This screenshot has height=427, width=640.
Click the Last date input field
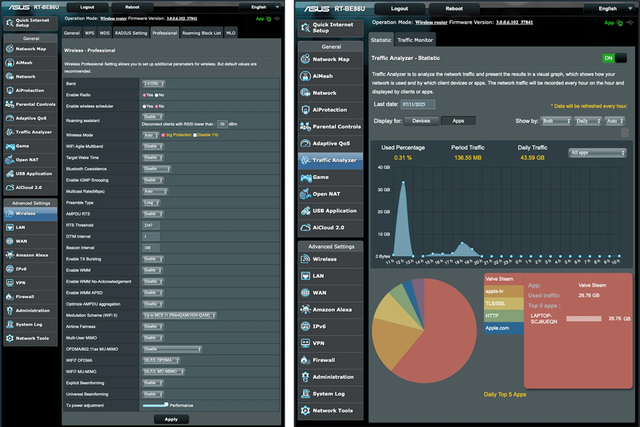421,103
